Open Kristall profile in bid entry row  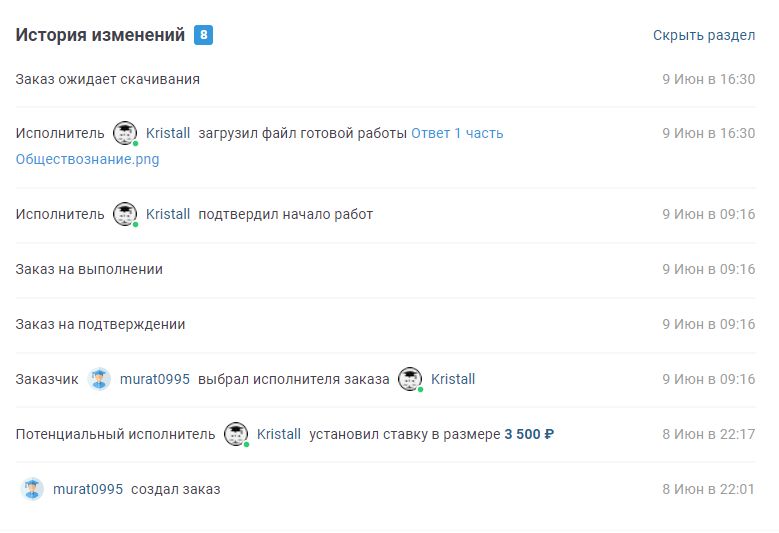click(279, 434)
